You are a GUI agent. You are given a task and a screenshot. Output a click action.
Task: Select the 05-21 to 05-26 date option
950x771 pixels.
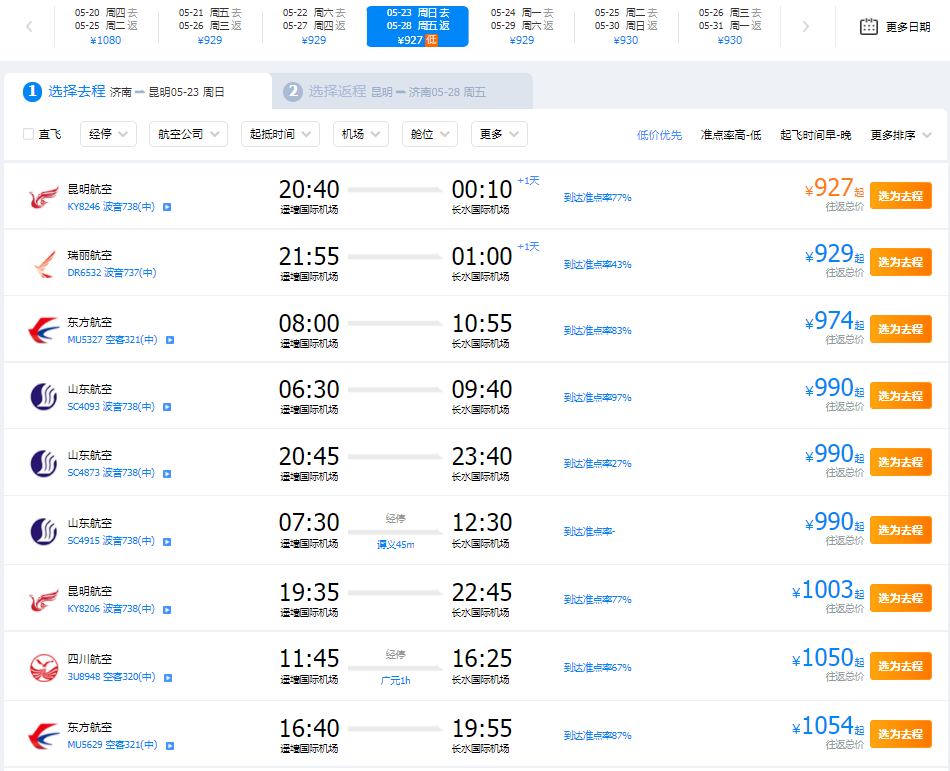[210, 26]
